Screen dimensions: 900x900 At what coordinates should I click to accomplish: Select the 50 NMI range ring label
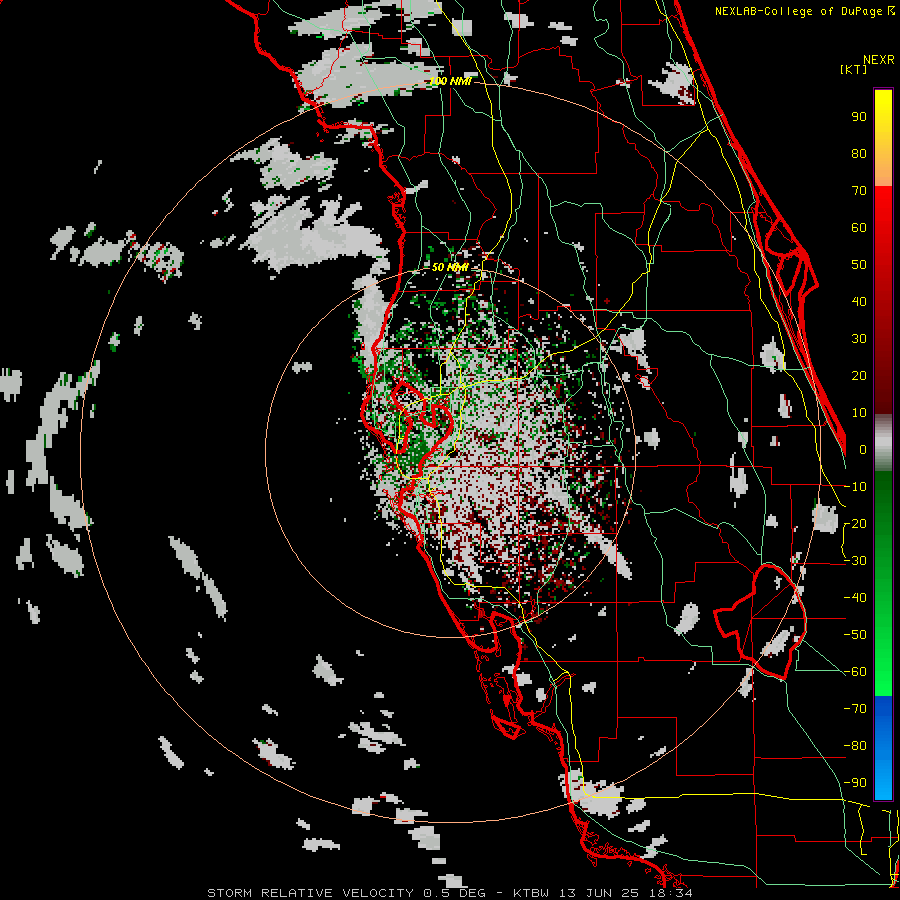(x=451, y=267)
